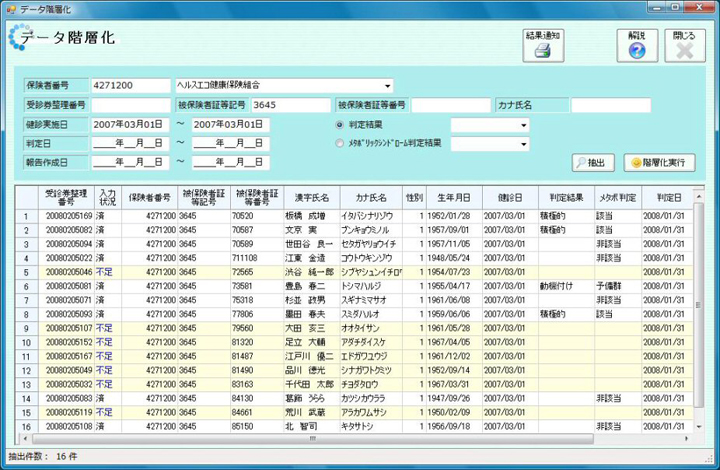Click the 性別 column header

click(x=414, y=198)
